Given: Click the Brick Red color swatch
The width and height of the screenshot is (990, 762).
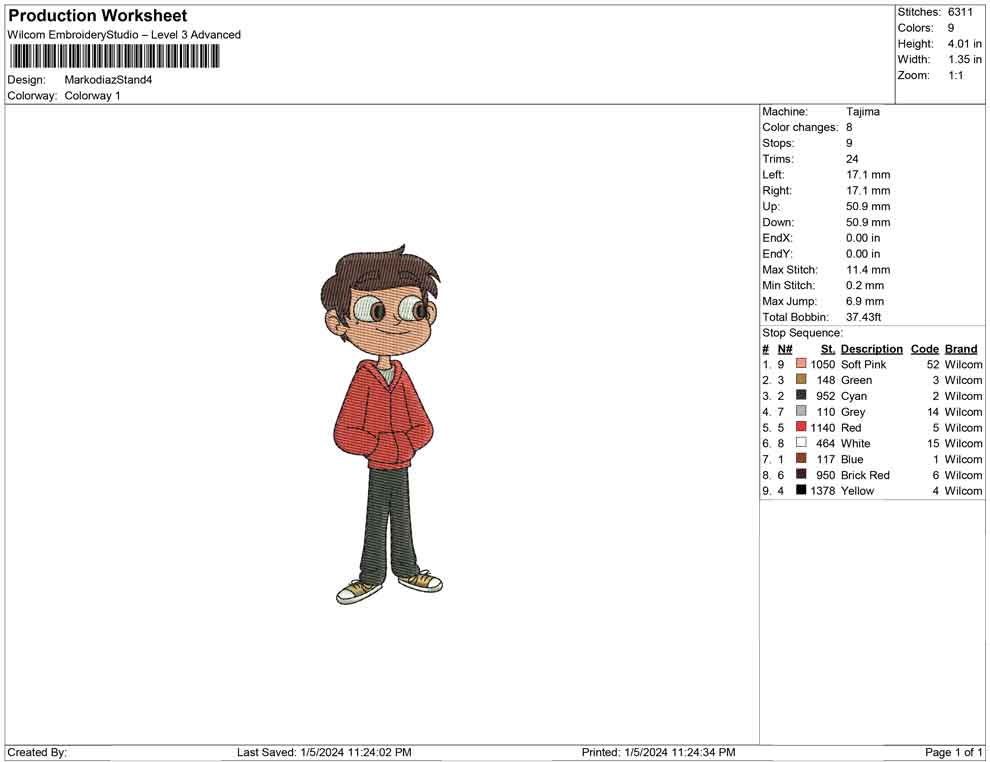Looking at the screenshot, I should 801,474.
